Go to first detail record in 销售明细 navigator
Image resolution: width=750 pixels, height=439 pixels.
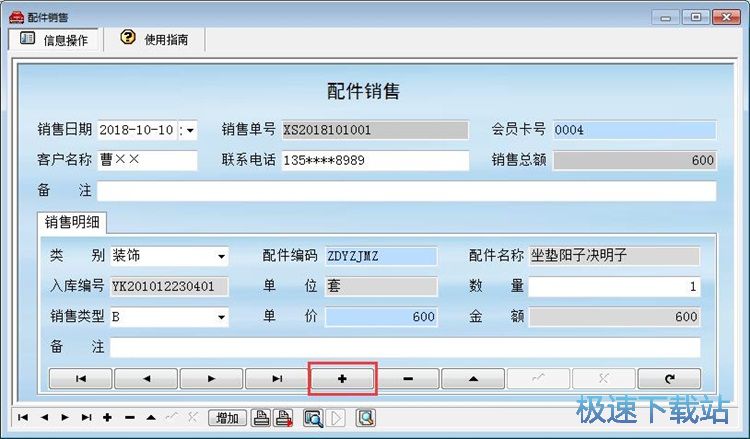(x=80, y=379)
